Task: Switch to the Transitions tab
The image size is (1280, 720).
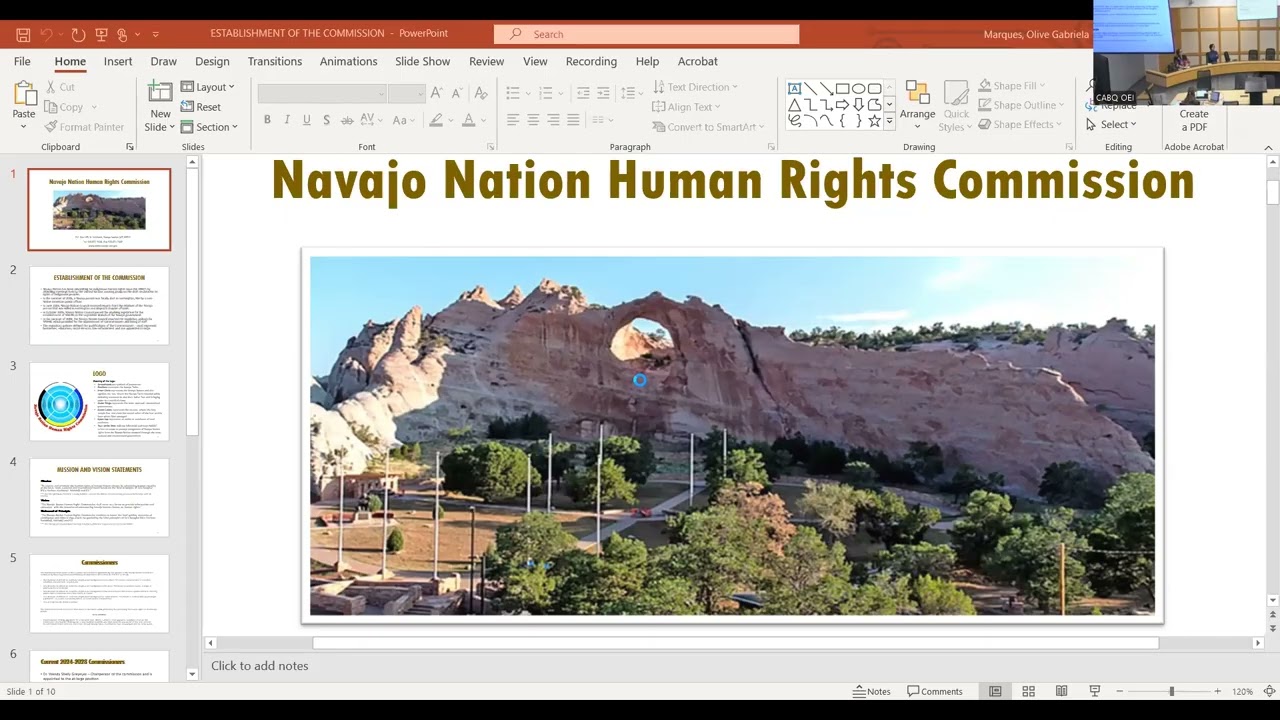Action: (275, 61)
